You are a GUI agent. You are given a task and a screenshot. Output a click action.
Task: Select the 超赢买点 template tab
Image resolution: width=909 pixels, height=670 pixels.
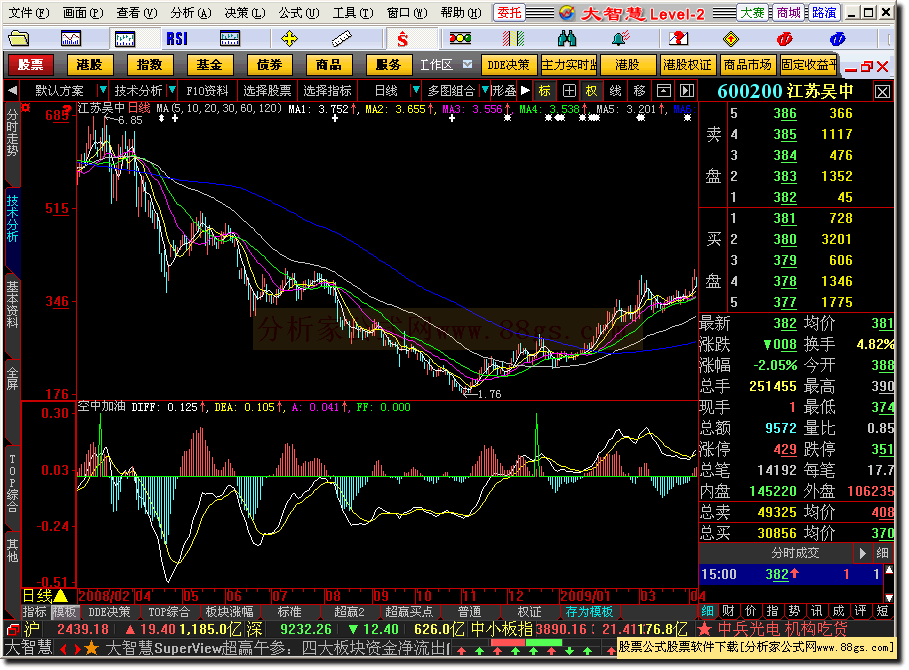(x=409, y=611)
